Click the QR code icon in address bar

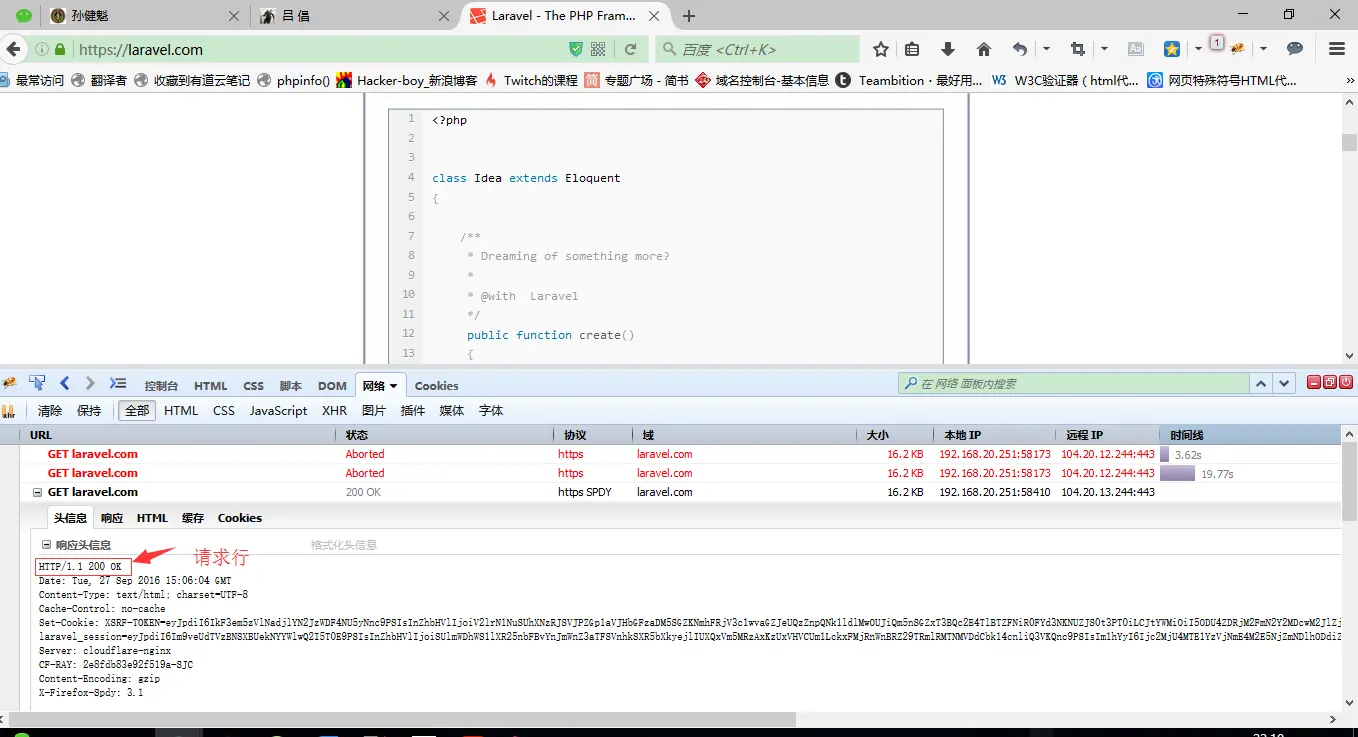(599, 49)
